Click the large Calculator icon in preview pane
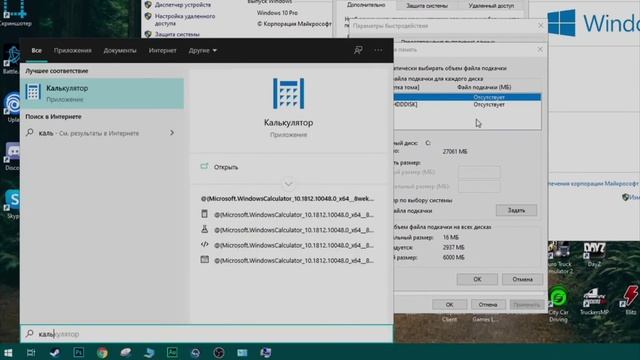The image size is (640, 360). click(289, 93)
